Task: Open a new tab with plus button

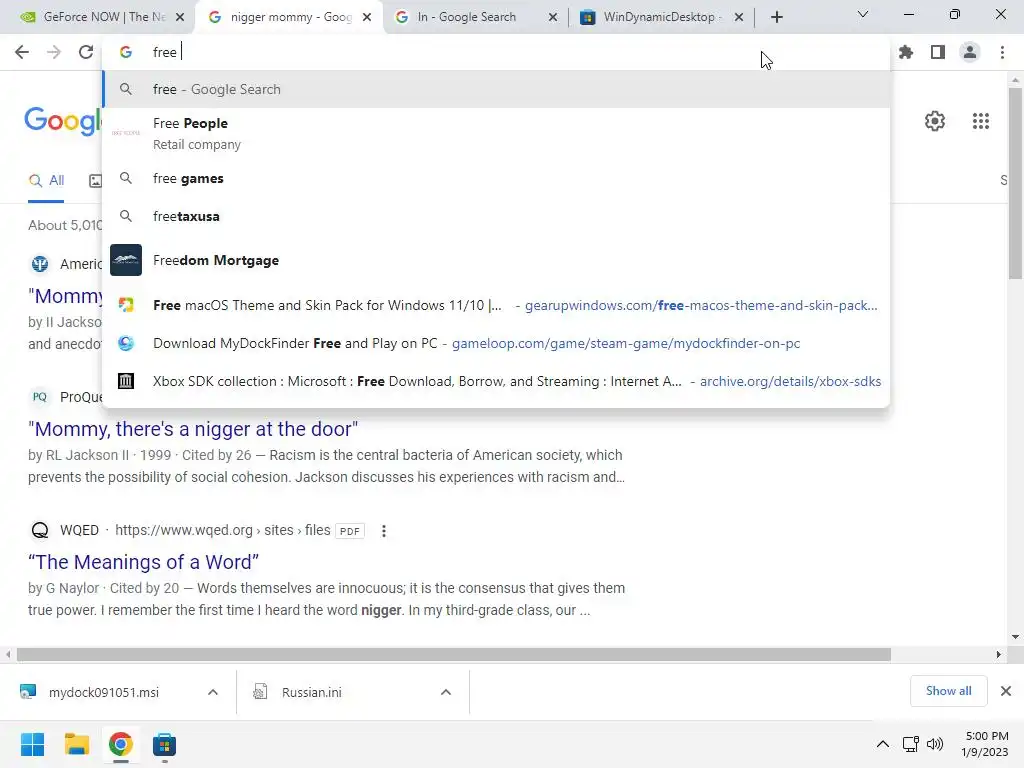Action: click(776, 17)
